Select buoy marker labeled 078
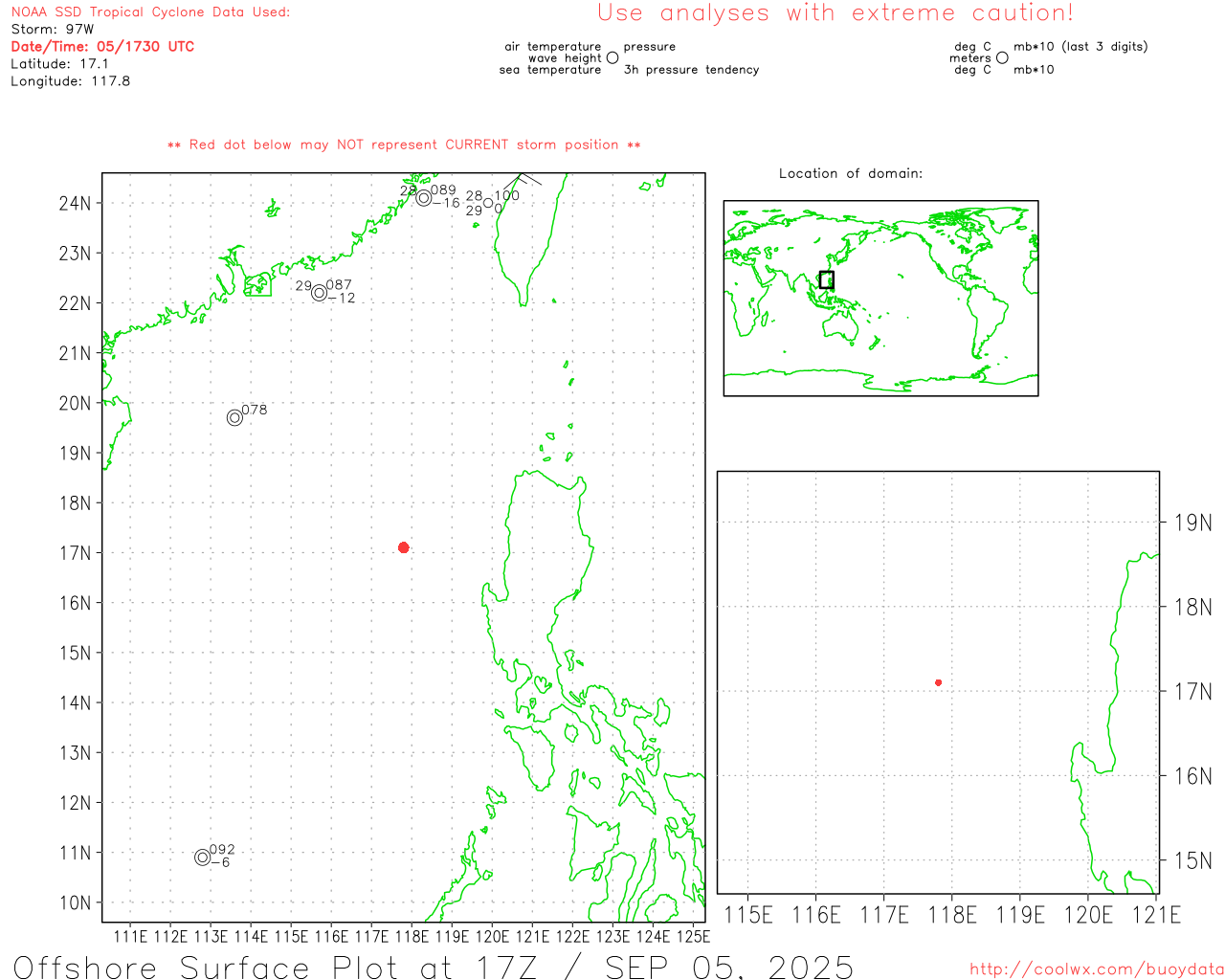The image size is (1225, 980). coord(234,417)
